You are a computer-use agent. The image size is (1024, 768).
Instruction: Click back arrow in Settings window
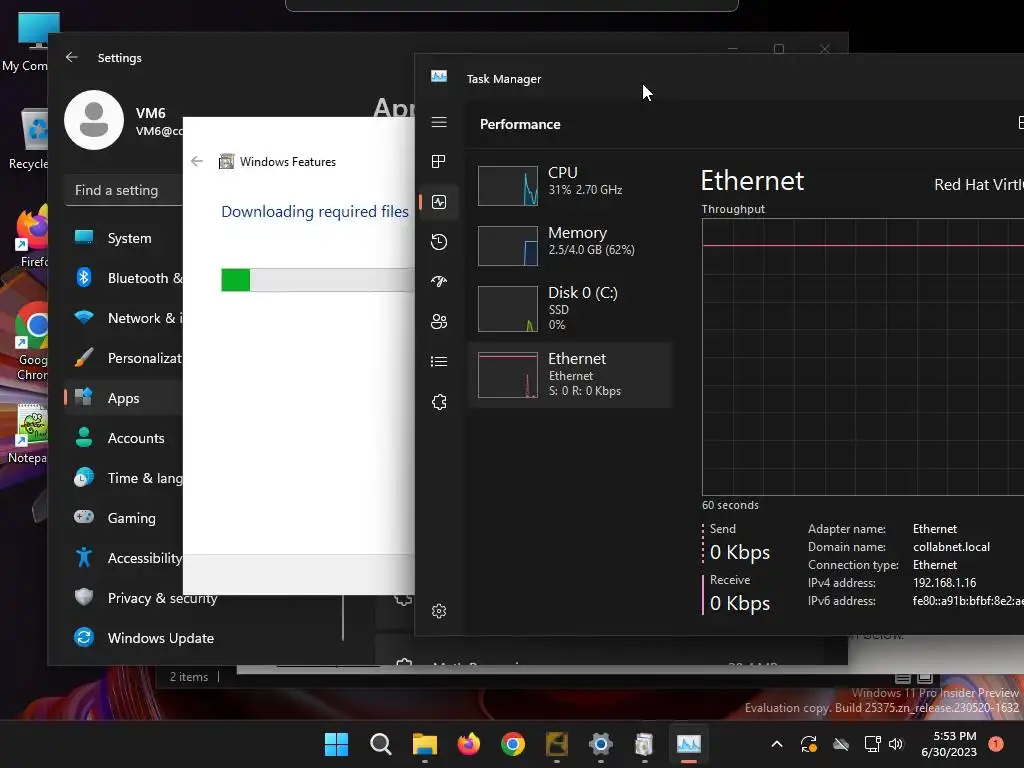pos(72,57)
